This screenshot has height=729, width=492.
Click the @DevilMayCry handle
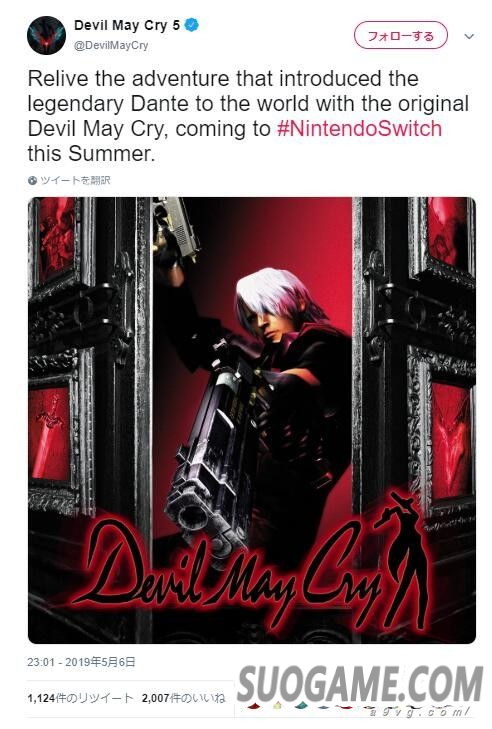[111, 46]
